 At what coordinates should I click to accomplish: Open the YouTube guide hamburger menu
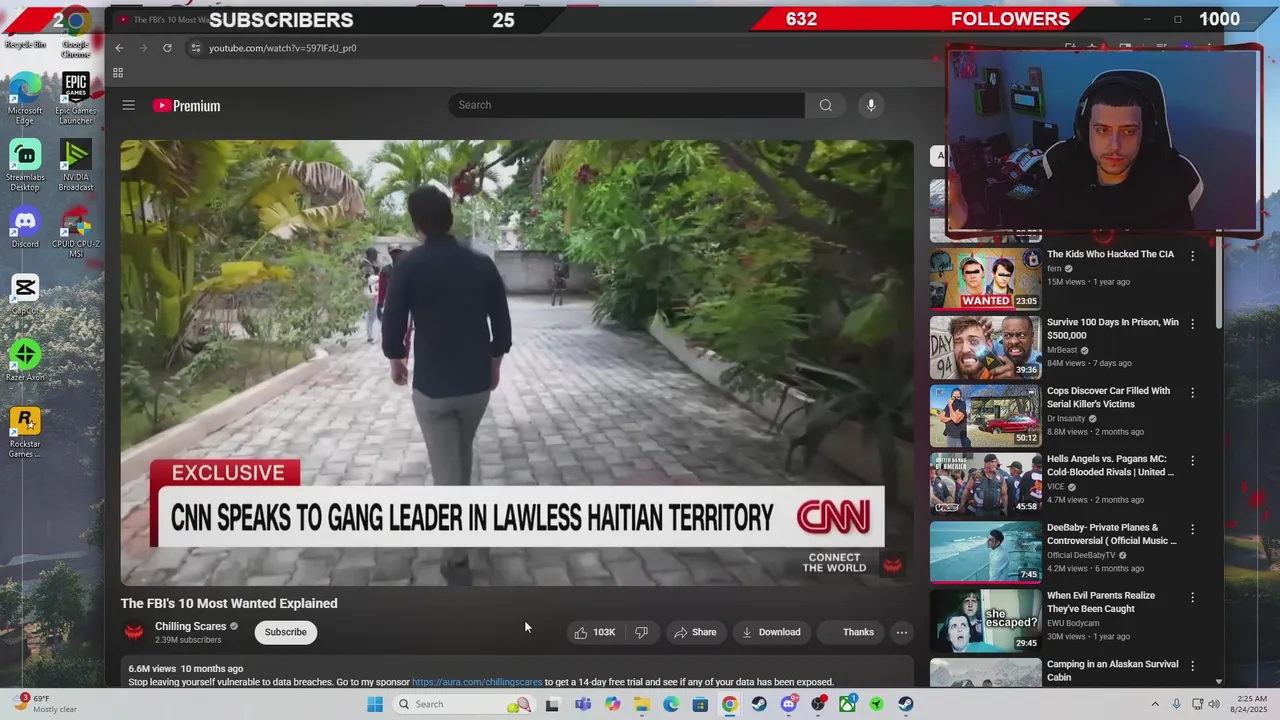click(x=128, y=105)
